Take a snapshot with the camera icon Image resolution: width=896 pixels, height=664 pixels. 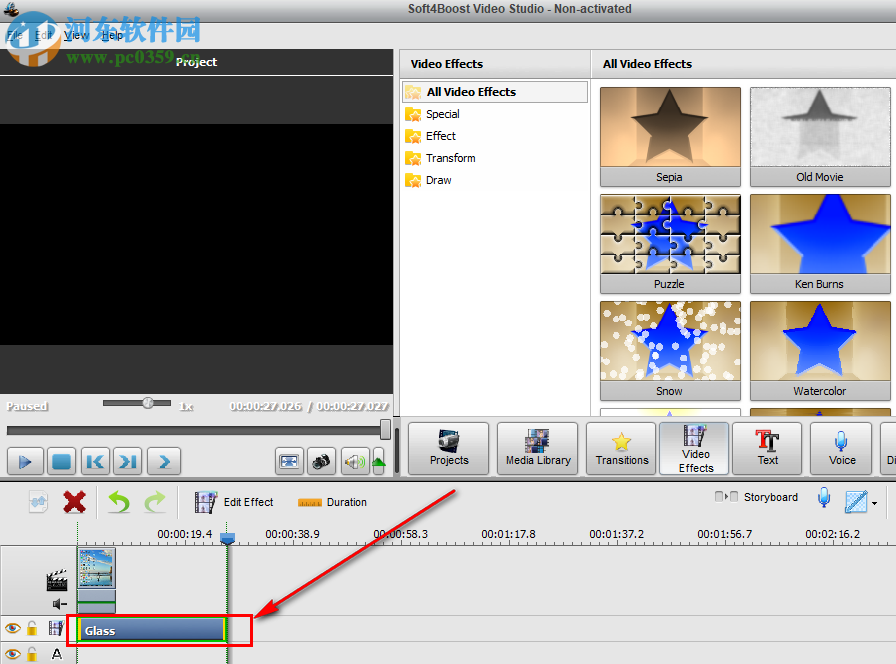coord(321,461)
